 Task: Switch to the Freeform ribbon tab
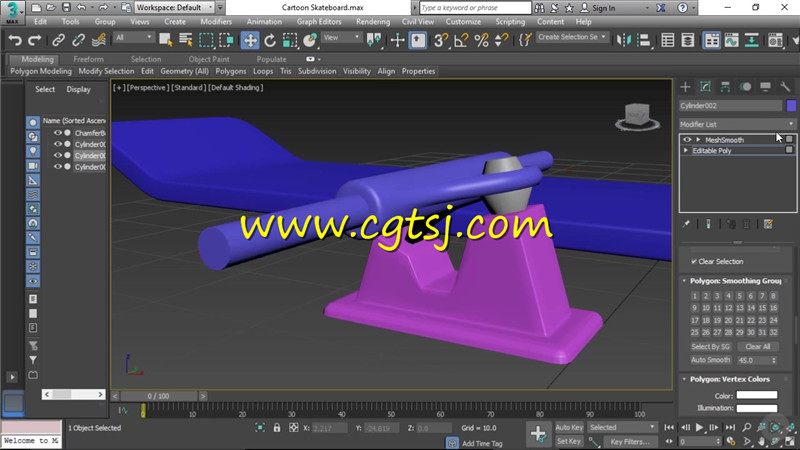(88, 59)
